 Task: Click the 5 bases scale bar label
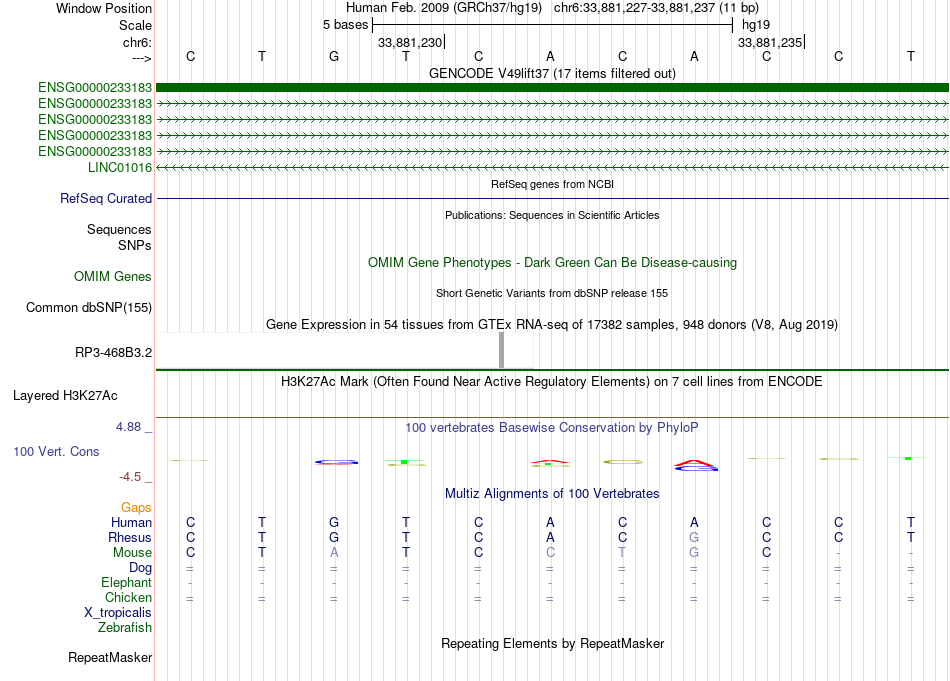click(x=345, y=25)
